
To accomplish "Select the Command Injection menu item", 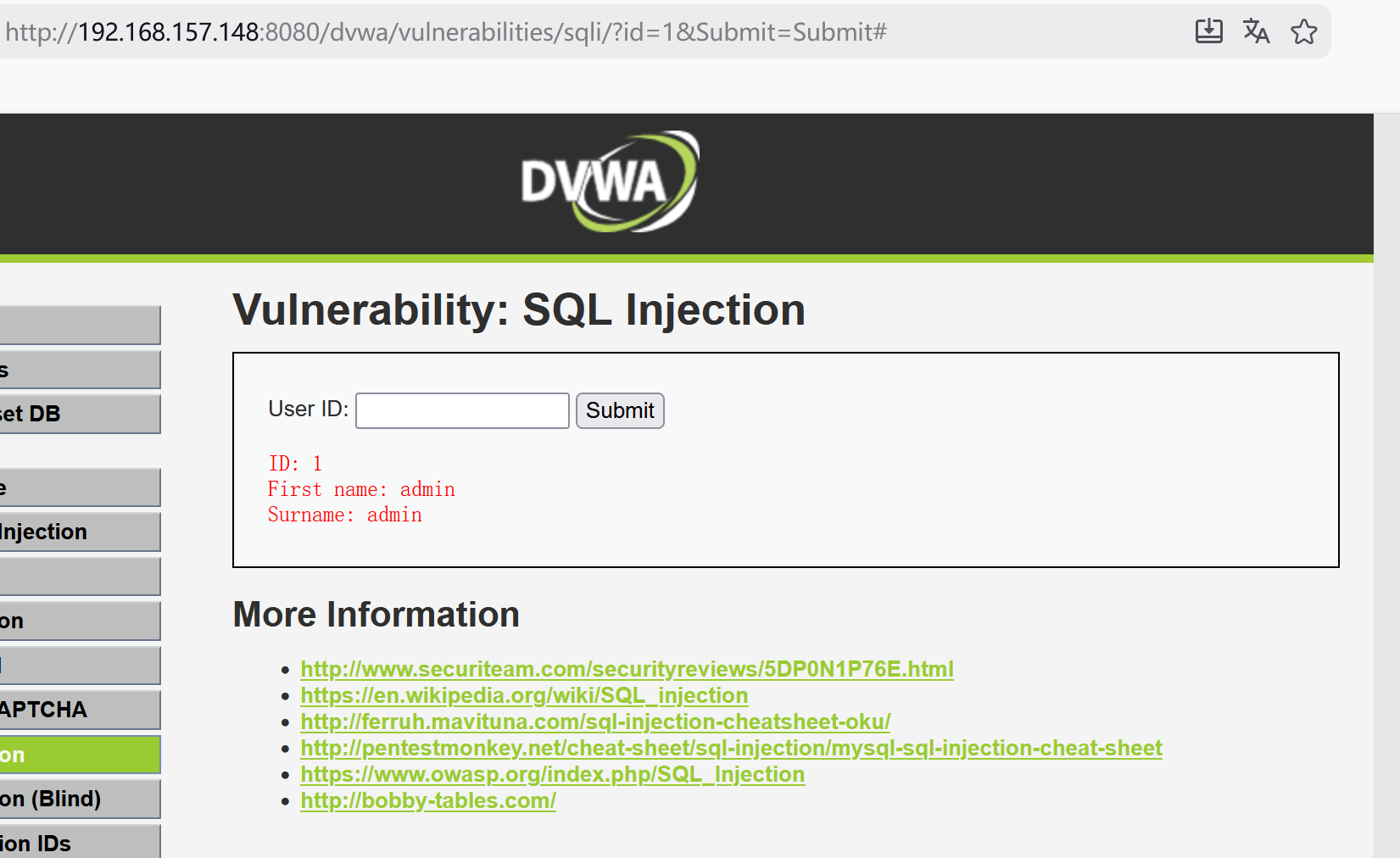I will (x=80, y=532).
